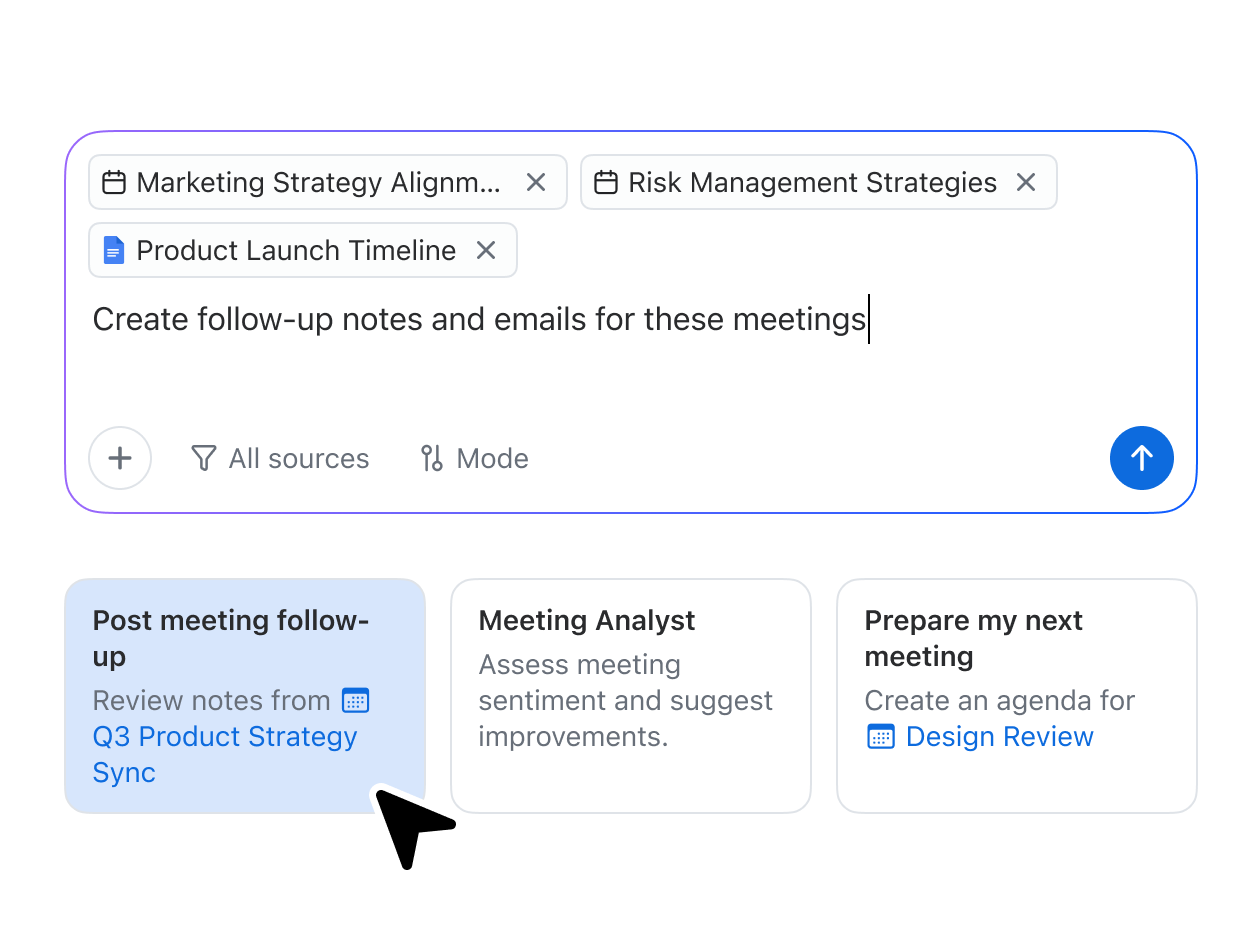Click the calendar icon on Risk Management Strategies chip
The image size is (1259, 945).
click(605, 182)
